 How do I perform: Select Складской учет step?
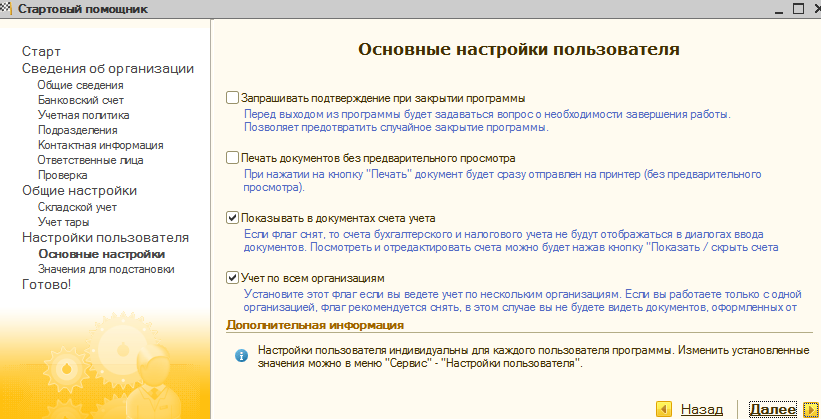point(77,207)
